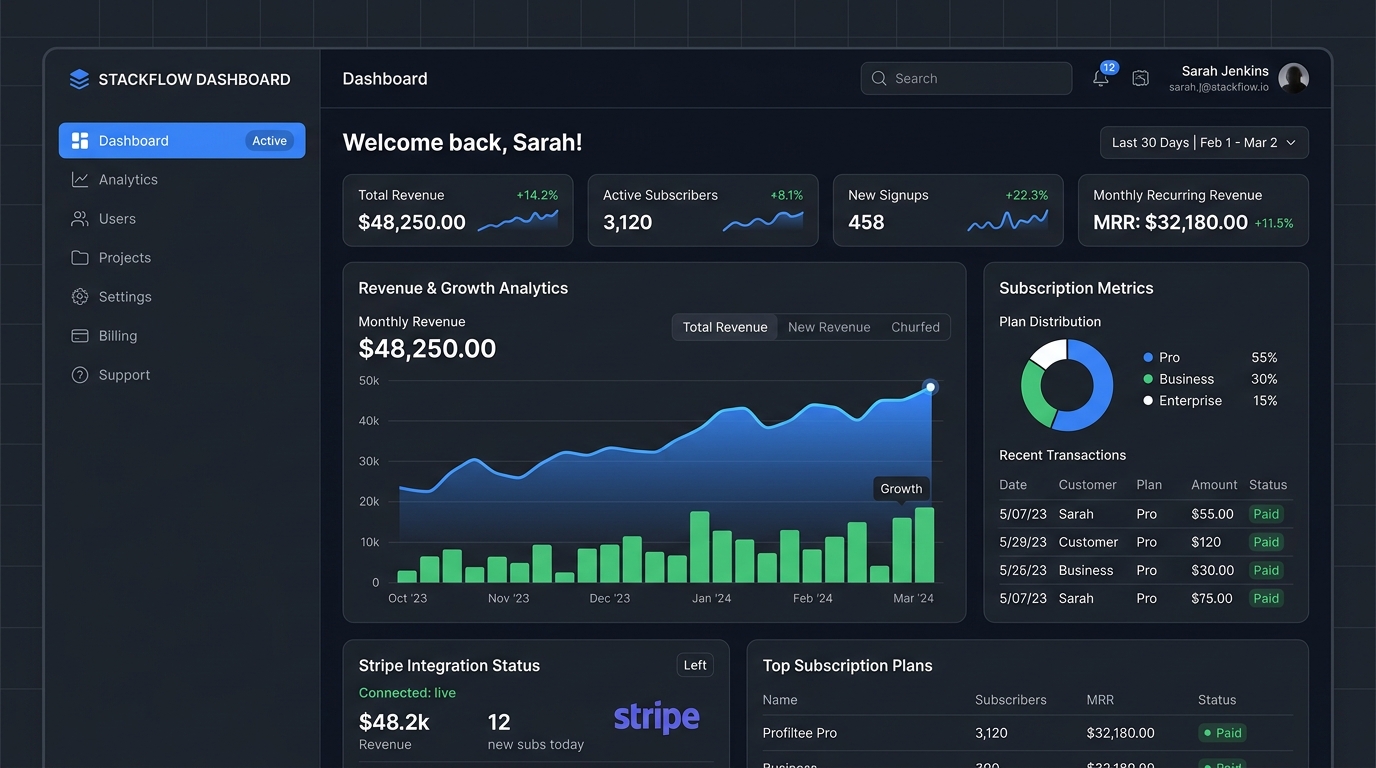The width and height of the screenshot is (1376, 768).
Task: Click the StackFlow layered logo icon
Action: (x=79, y=80)
